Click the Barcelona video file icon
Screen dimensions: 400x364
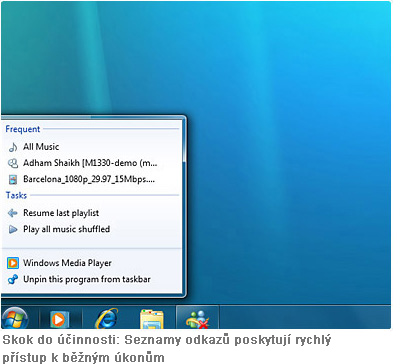13,180
